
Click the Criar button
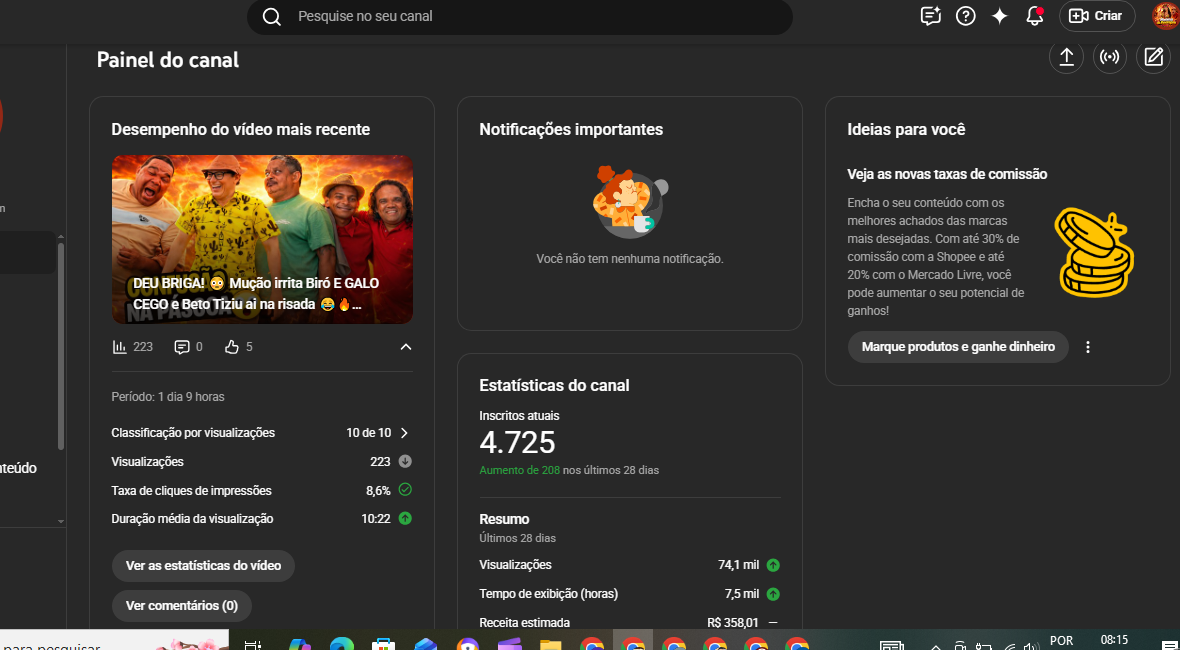pyautogui.click(x=1097, y=16)
